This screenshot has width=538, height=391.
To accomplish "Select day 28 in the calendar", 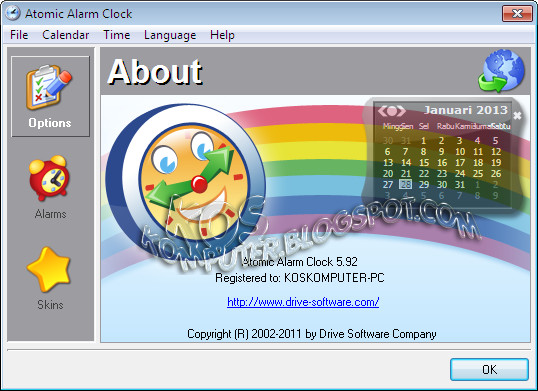I will pos(406,185).
